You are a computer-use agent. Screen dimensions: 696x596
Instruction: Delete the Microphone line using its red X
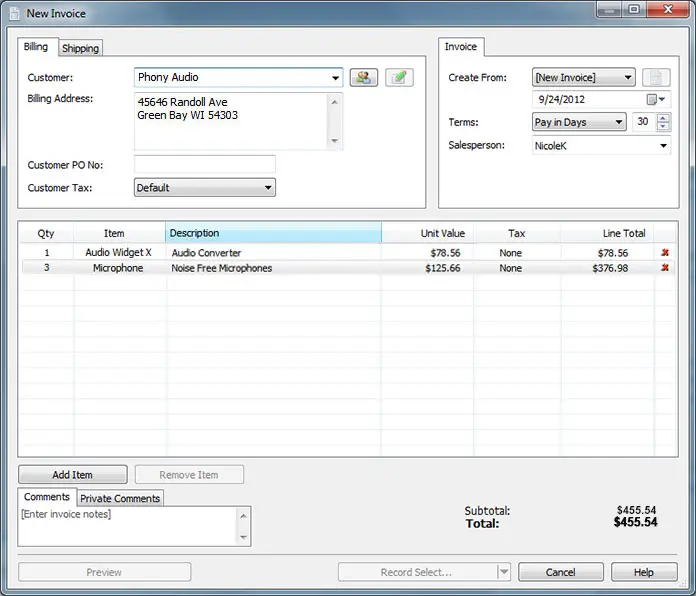tap(665, 268)
